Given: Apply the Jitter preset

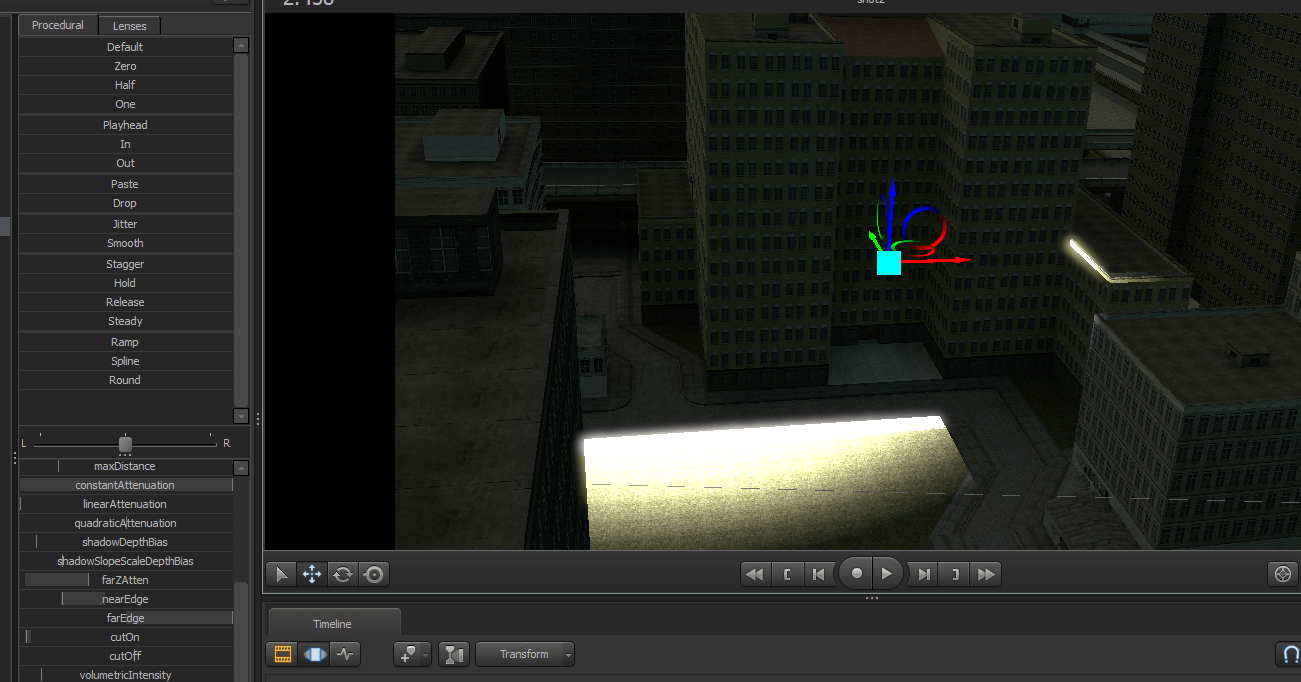Looking at the screenshot, I should click(x=125, y=224).
